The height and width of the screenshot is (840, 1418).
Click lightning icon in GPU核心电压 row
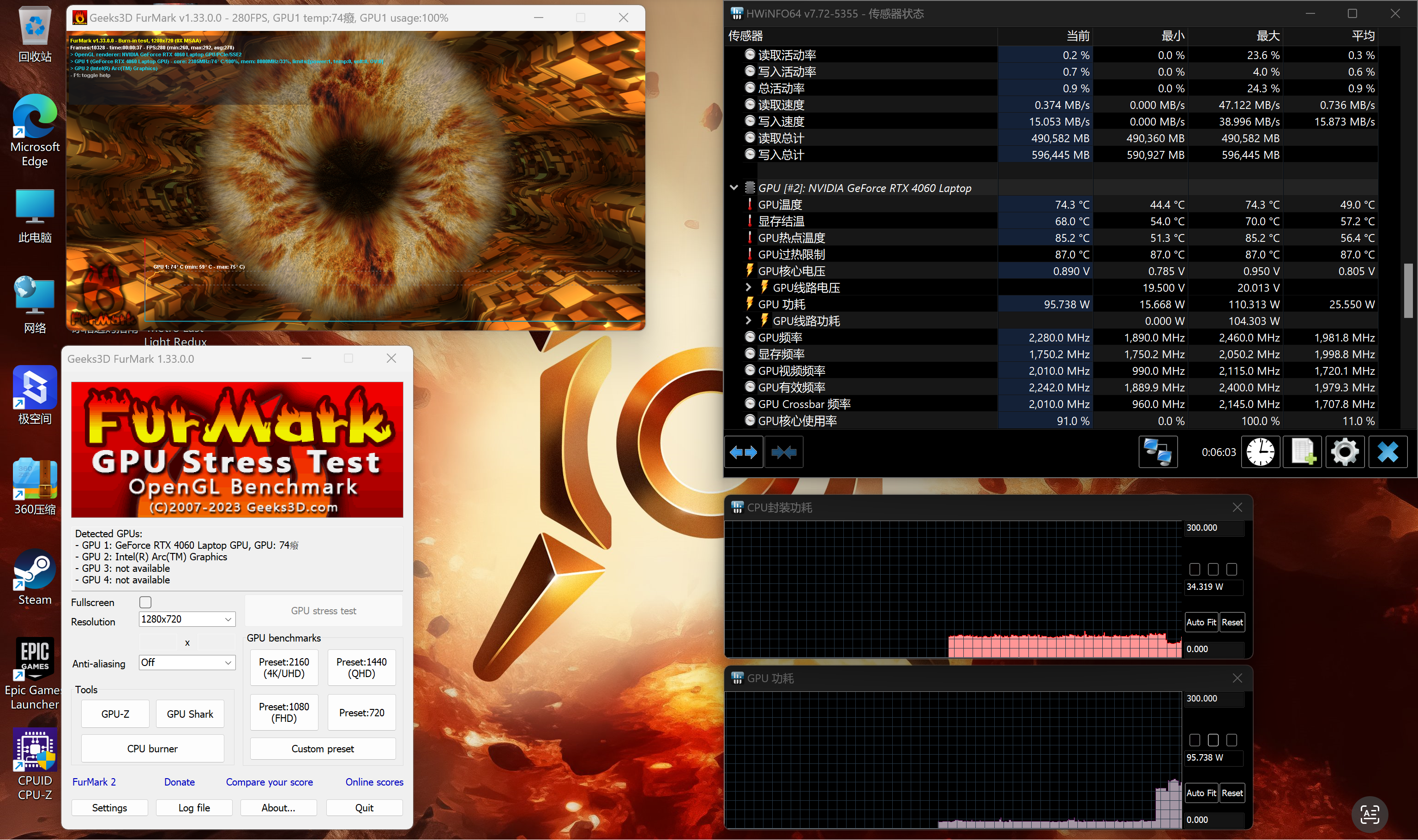(x=750, y=270)
